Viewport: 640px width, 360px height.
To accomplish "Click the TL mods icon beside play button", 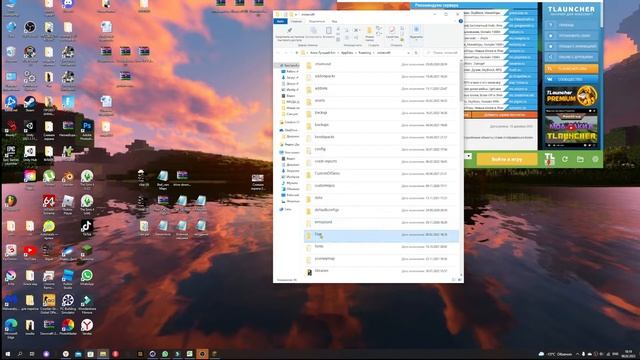I will (549, 159).
